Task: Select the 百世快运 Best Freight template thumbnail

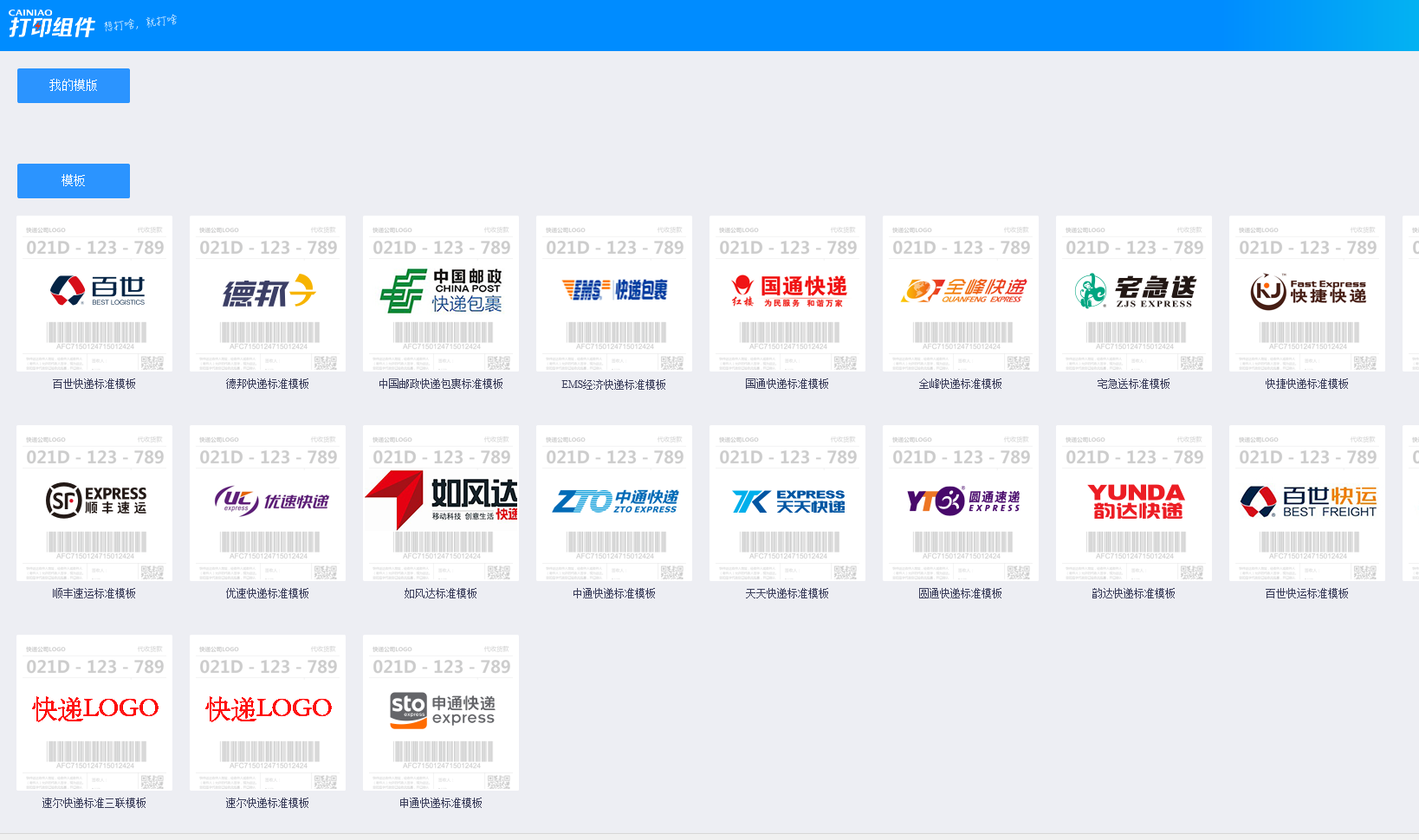Action: [1307, 503]
